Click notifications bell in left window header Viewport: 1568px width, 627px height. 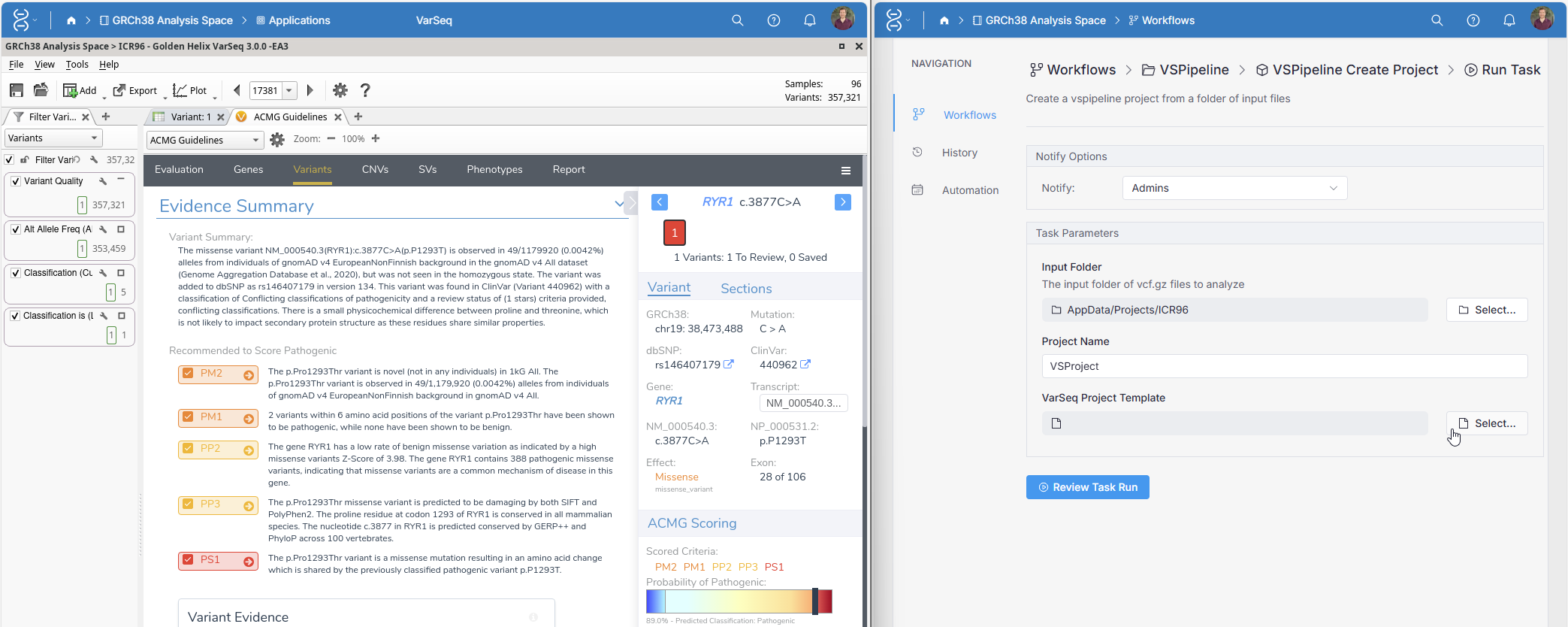tap(810, 20)
